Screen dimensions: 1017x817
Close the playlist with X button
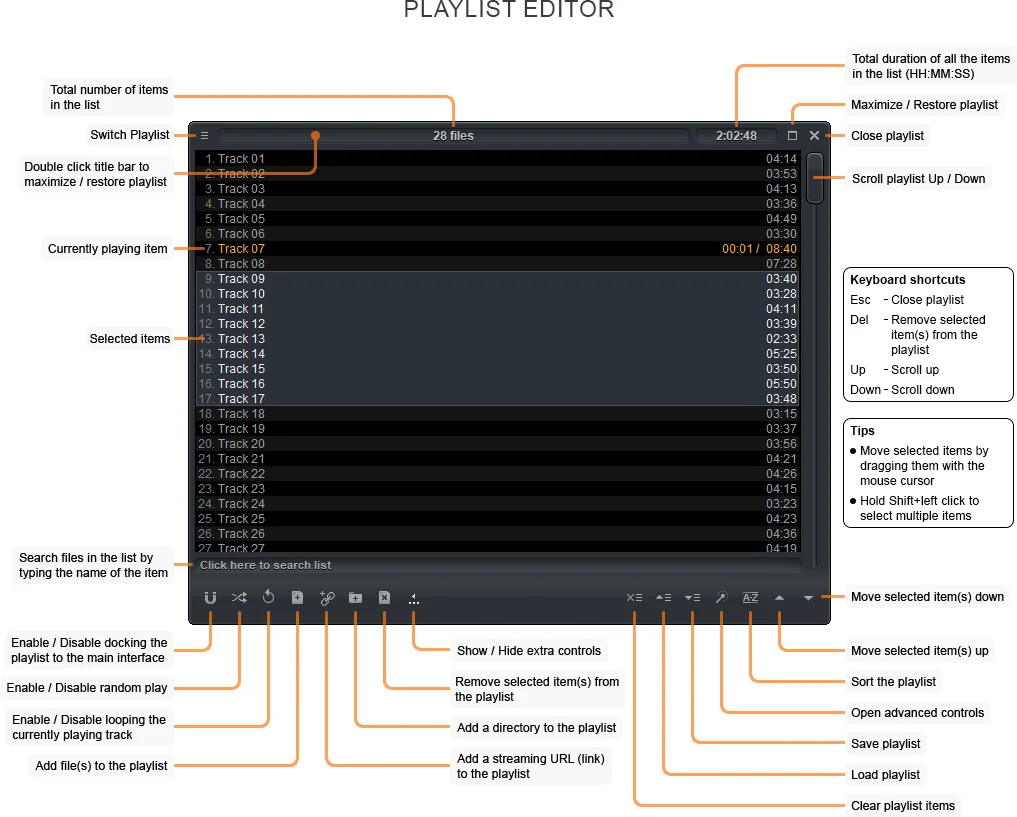tap(815, 136)
